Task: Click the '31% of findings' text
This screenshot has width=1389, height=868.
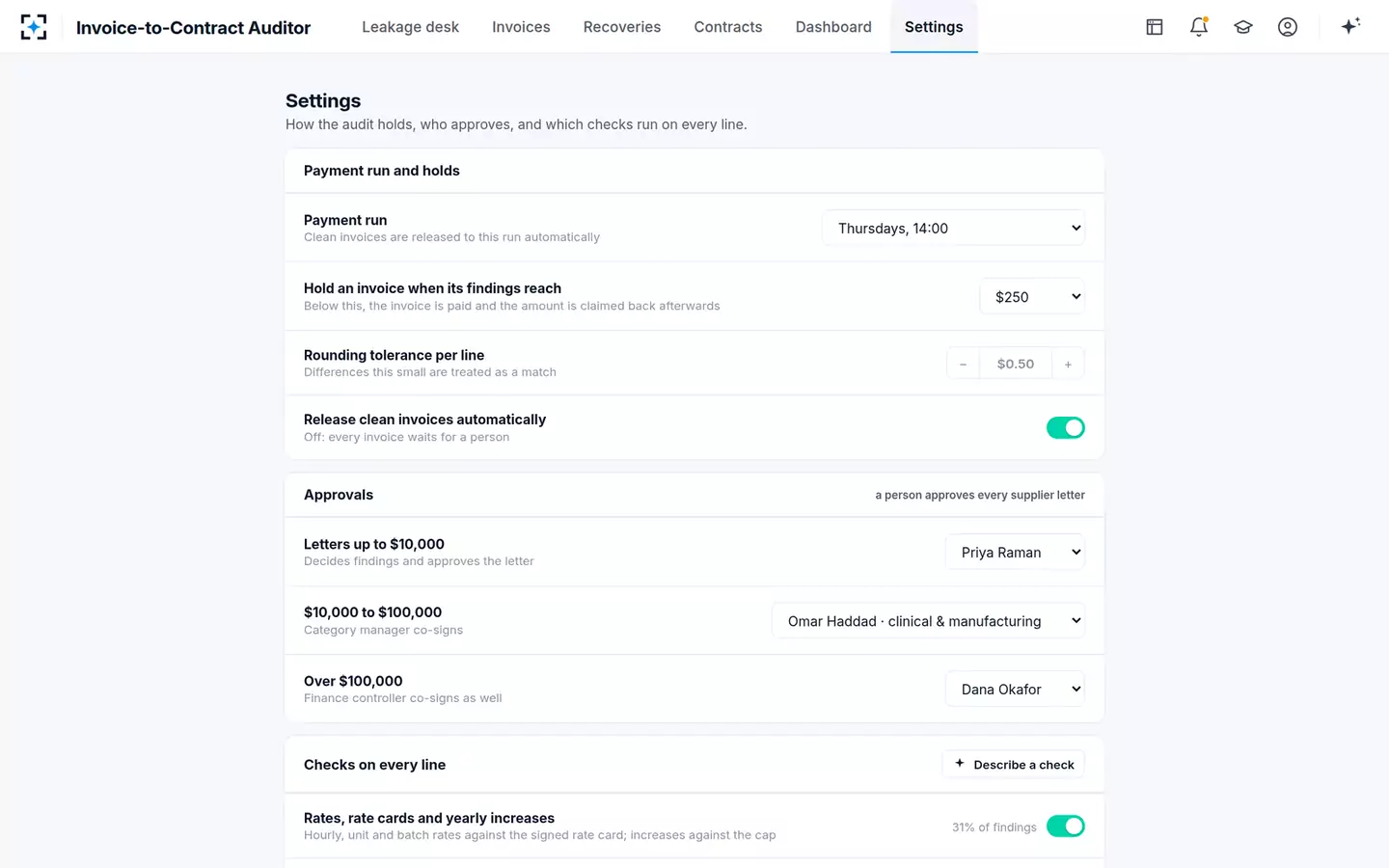Action: point(994,827)
